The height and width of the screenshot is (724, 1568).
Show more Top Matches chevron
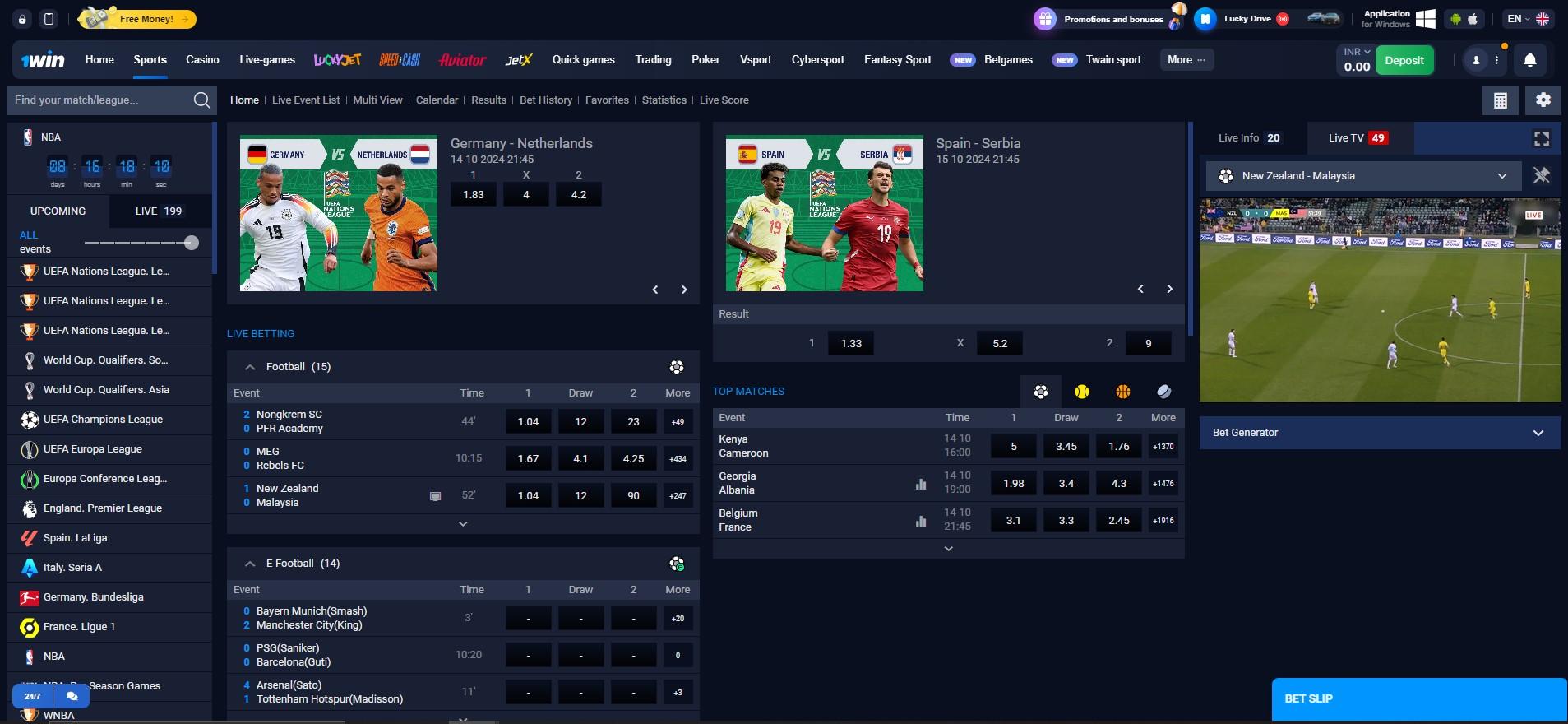pos(948,548)
